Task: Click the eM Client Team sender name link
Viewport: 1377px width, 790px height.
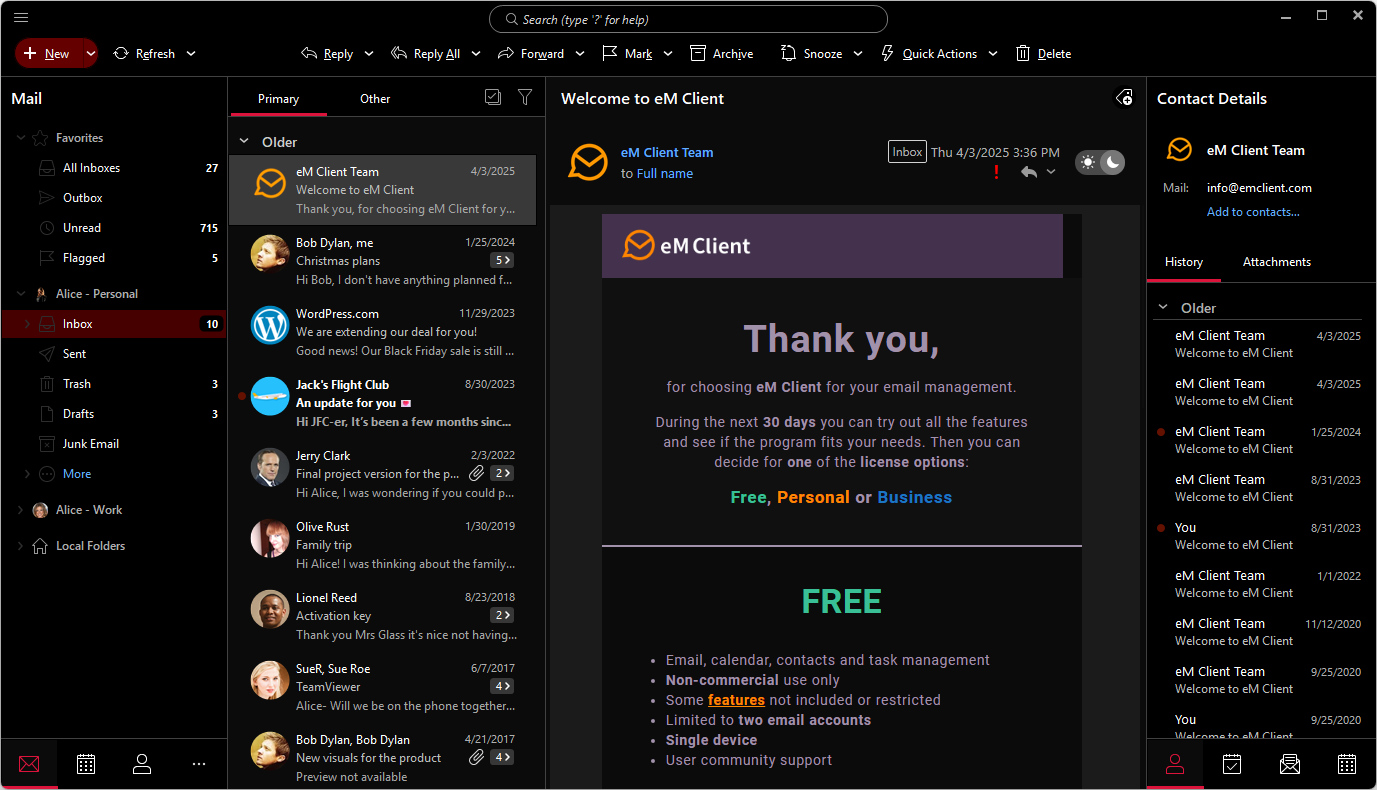Action: 667,153
